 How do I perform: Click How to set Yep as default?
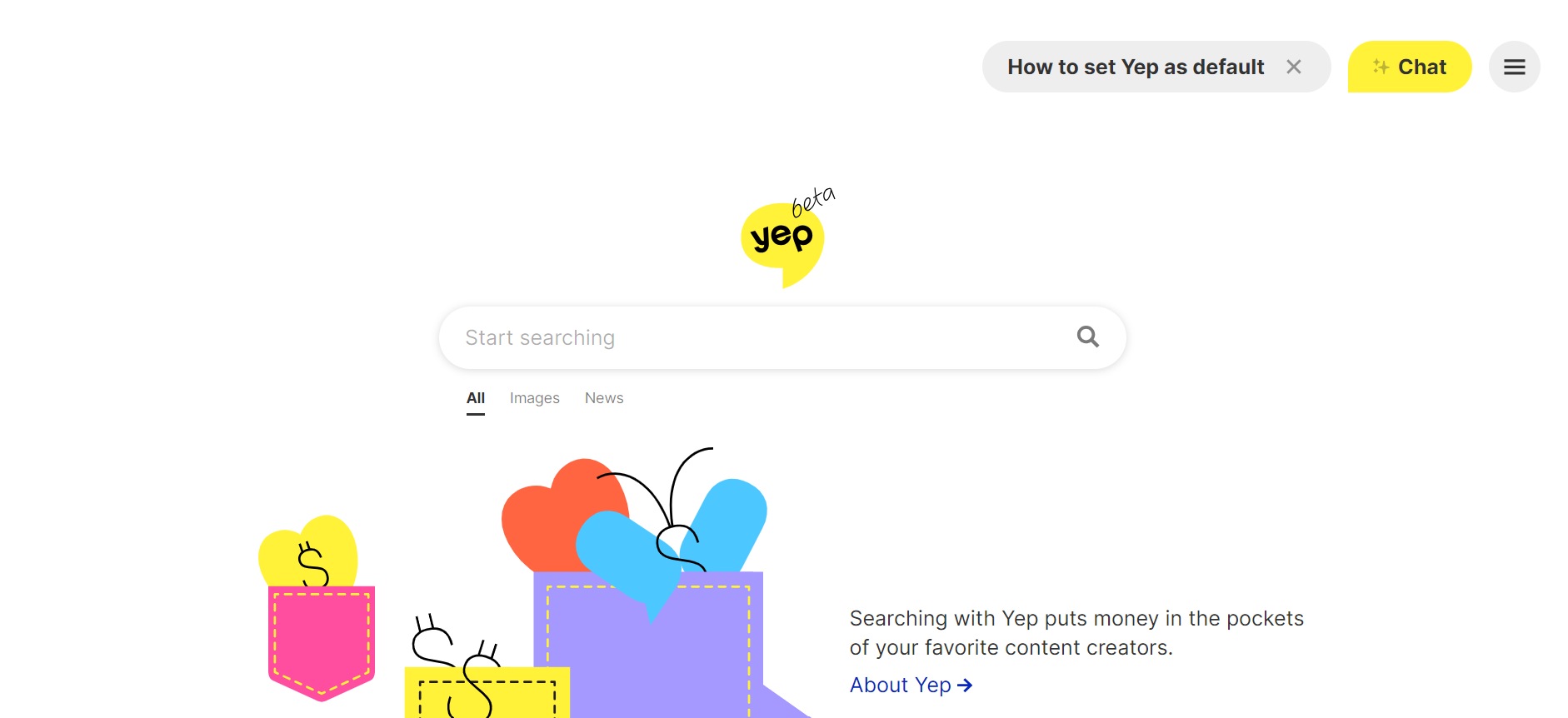click(1136, 67)
